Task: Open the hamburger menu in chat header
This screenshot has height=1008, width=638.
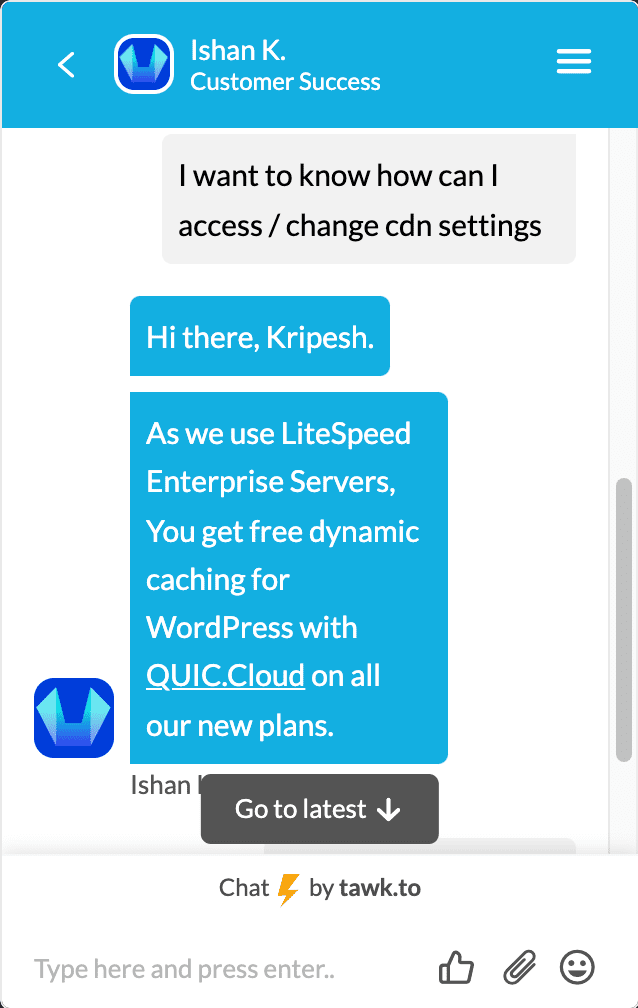Action: coord(574,63)
